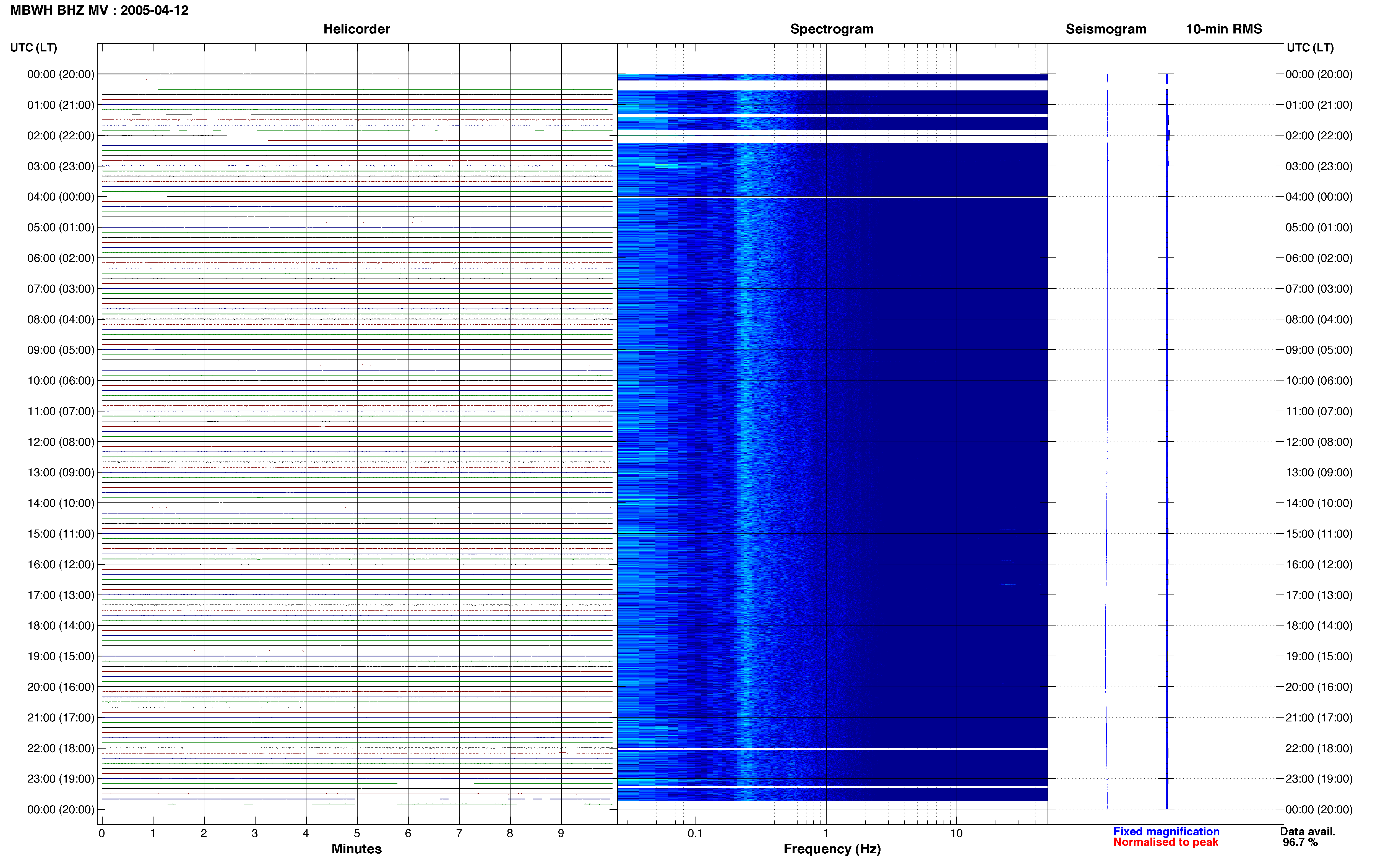The height and width of the screenshot is (868, 1388).
Task: Click the Seismogram panel heading
Action: coord(1106,29)
